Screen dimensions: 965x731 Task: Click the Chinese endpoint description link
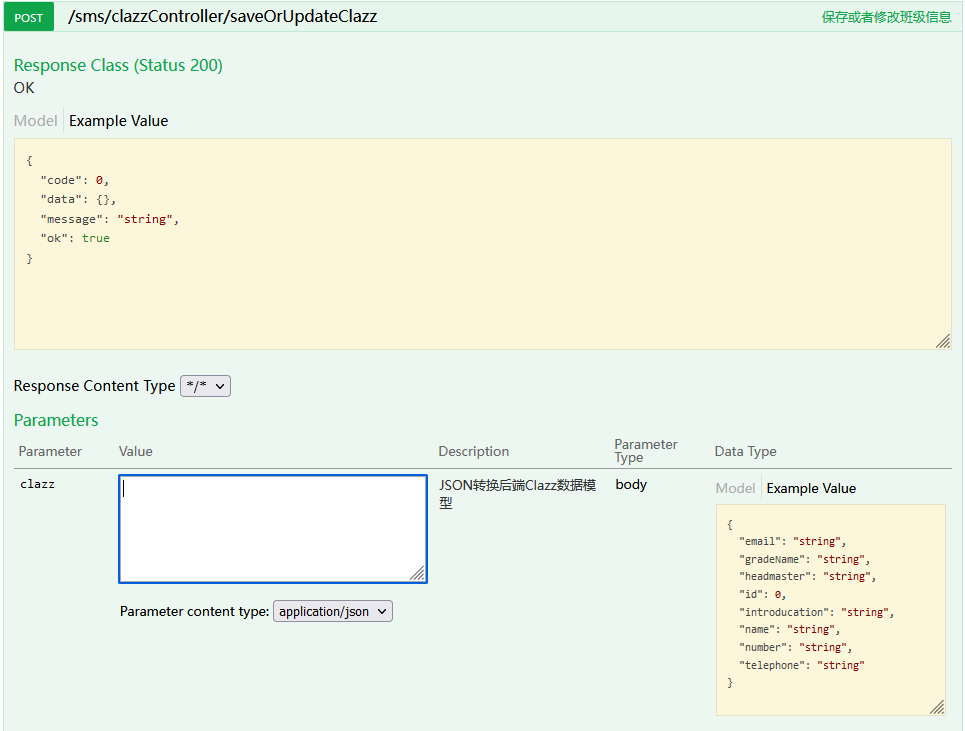point(886,17)
